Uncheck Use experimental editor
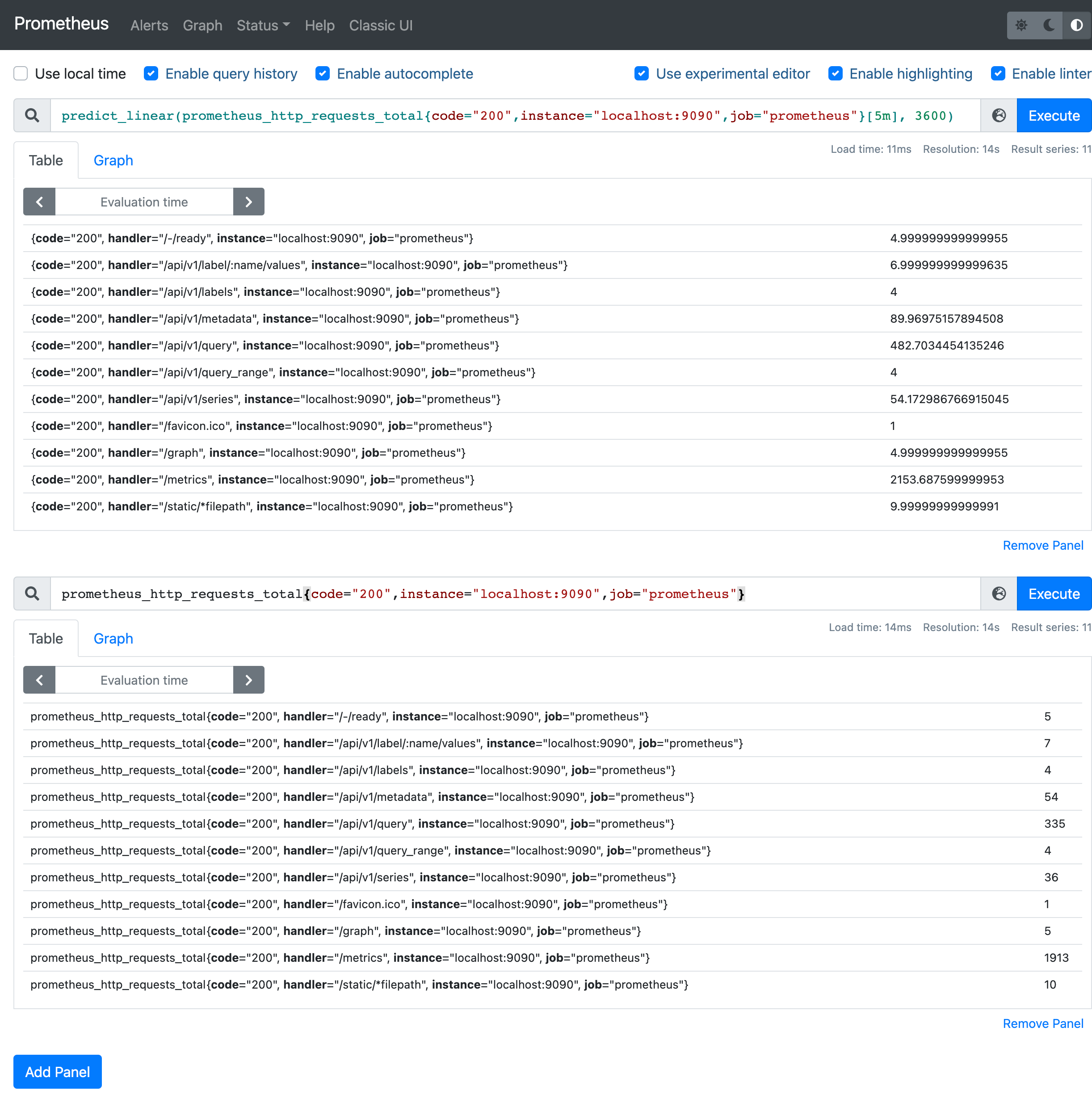Image resolution: width=1092 pixels, height=1103 pixels. [x=642, y=74]
